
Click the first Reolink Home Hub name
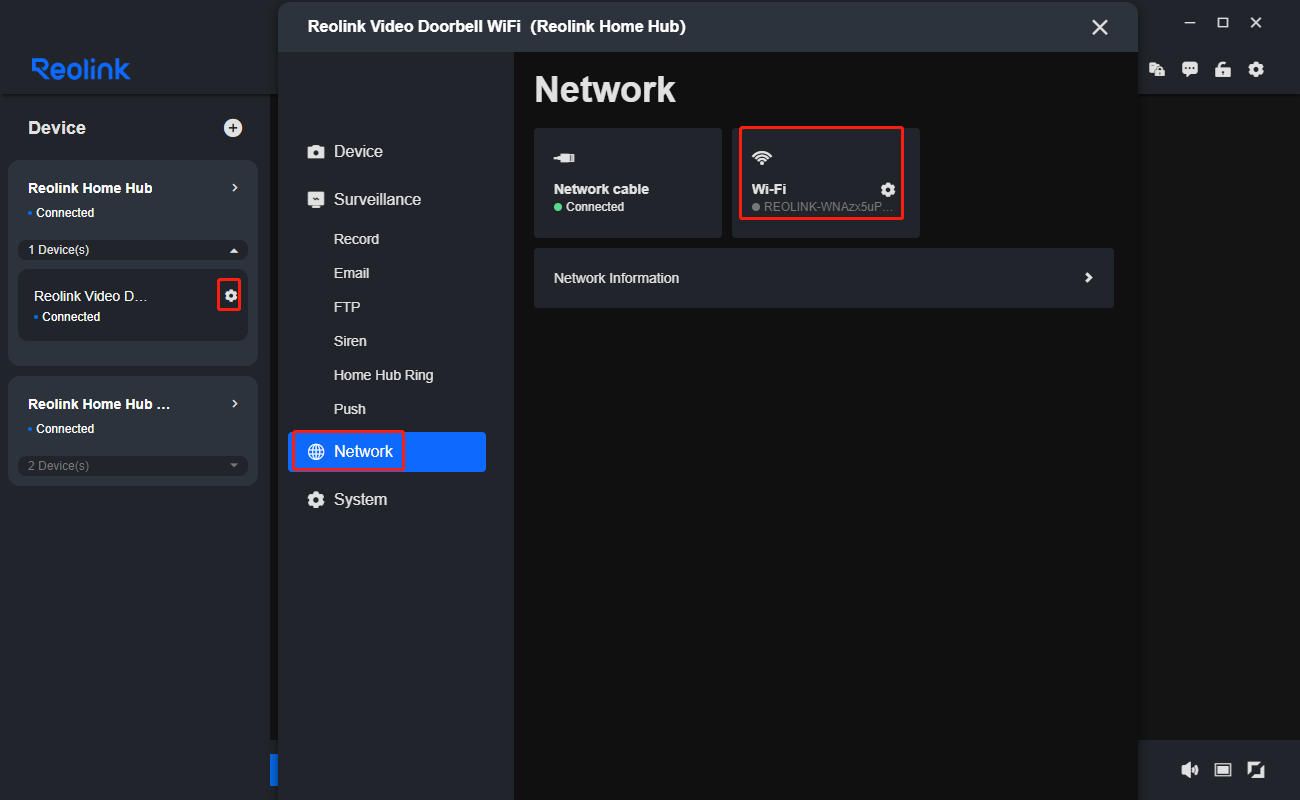pos(90,188)
